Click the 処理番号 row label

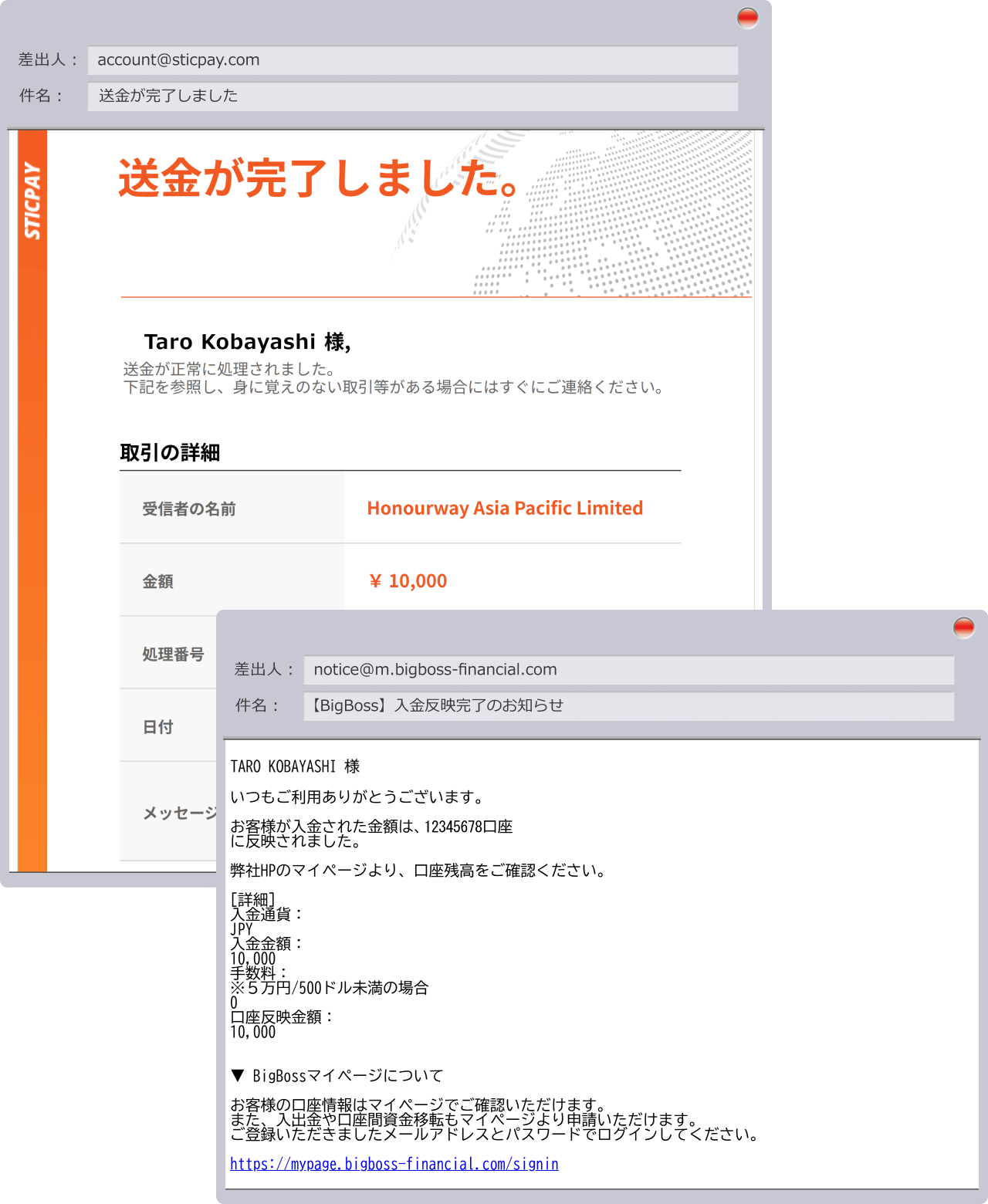point(173,654)
